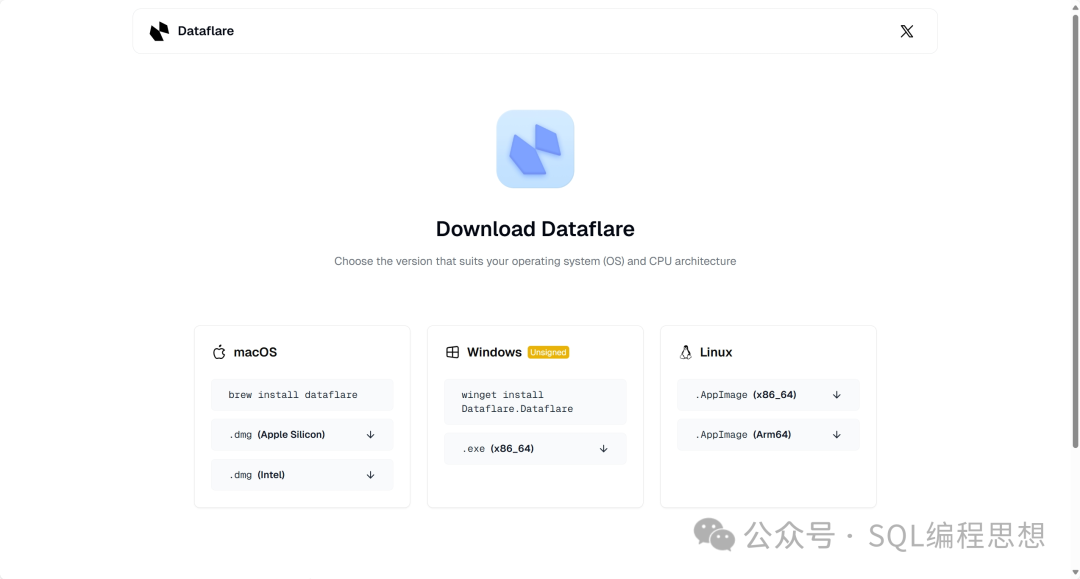This screenshot has width=1080, height=579.
Task: Click the large blue Dataflare app icon
Action: click(x=535, y=149)
